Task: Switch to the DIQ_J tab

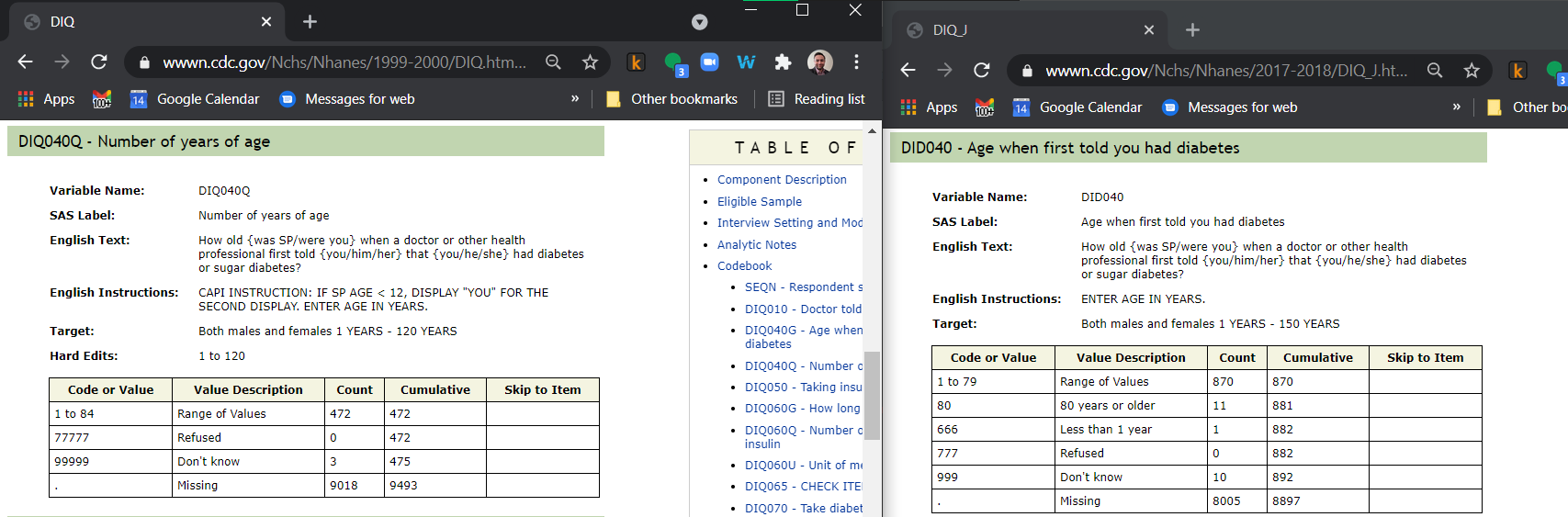Action: 1029,29
